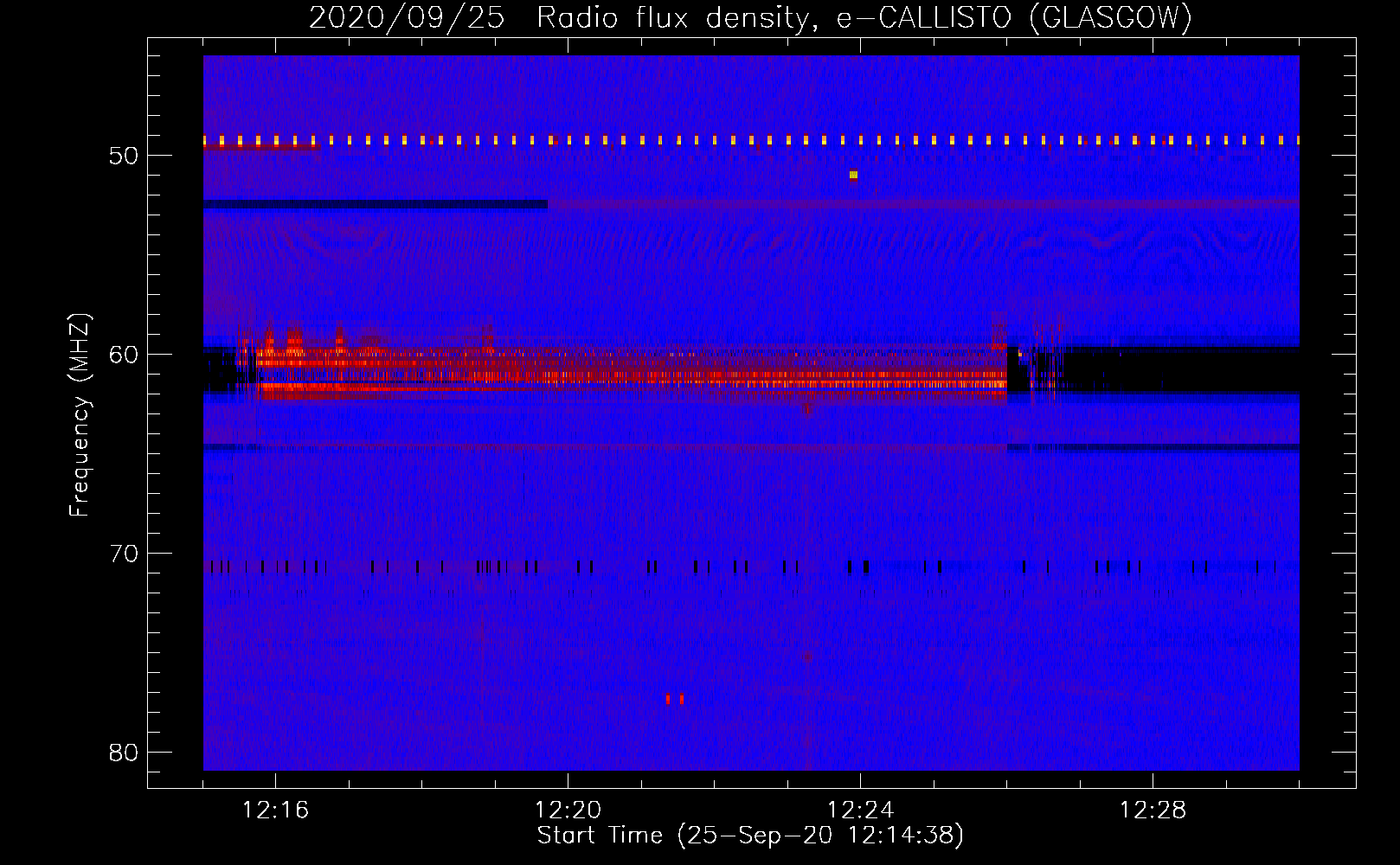Screen dimensions: 1400x865
Task: Click the 'Frequency (MHZ)' axis label
Action: point(80,415)
